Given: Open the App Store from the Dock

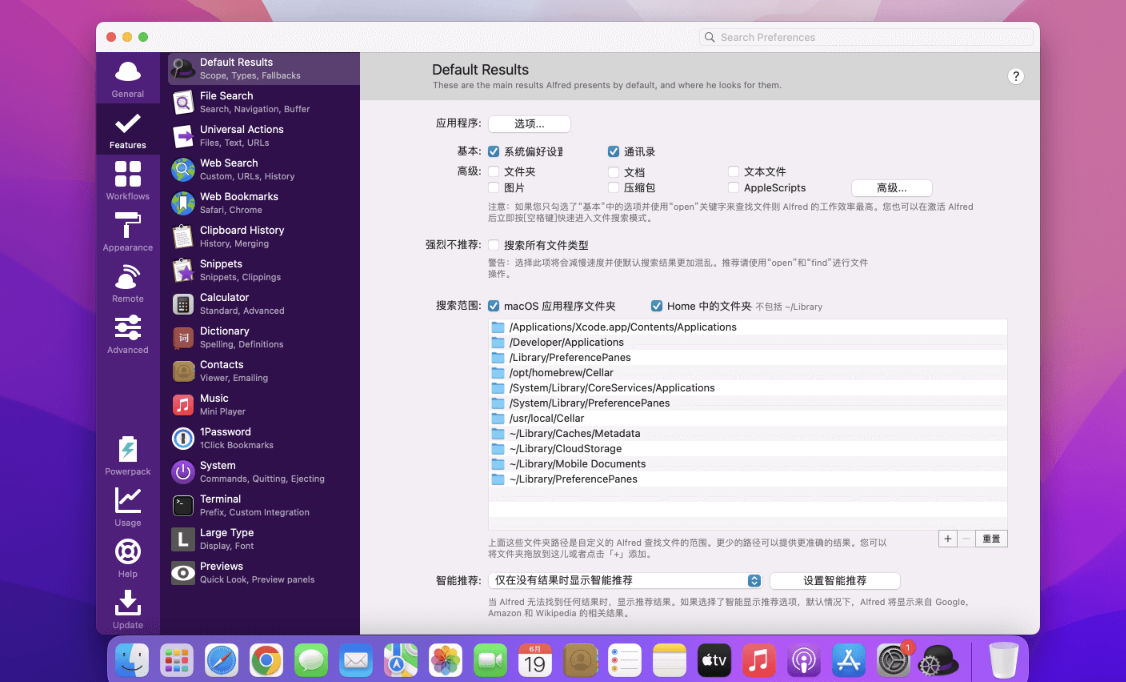Looking at the screenshot, I should tap(848, 660).
